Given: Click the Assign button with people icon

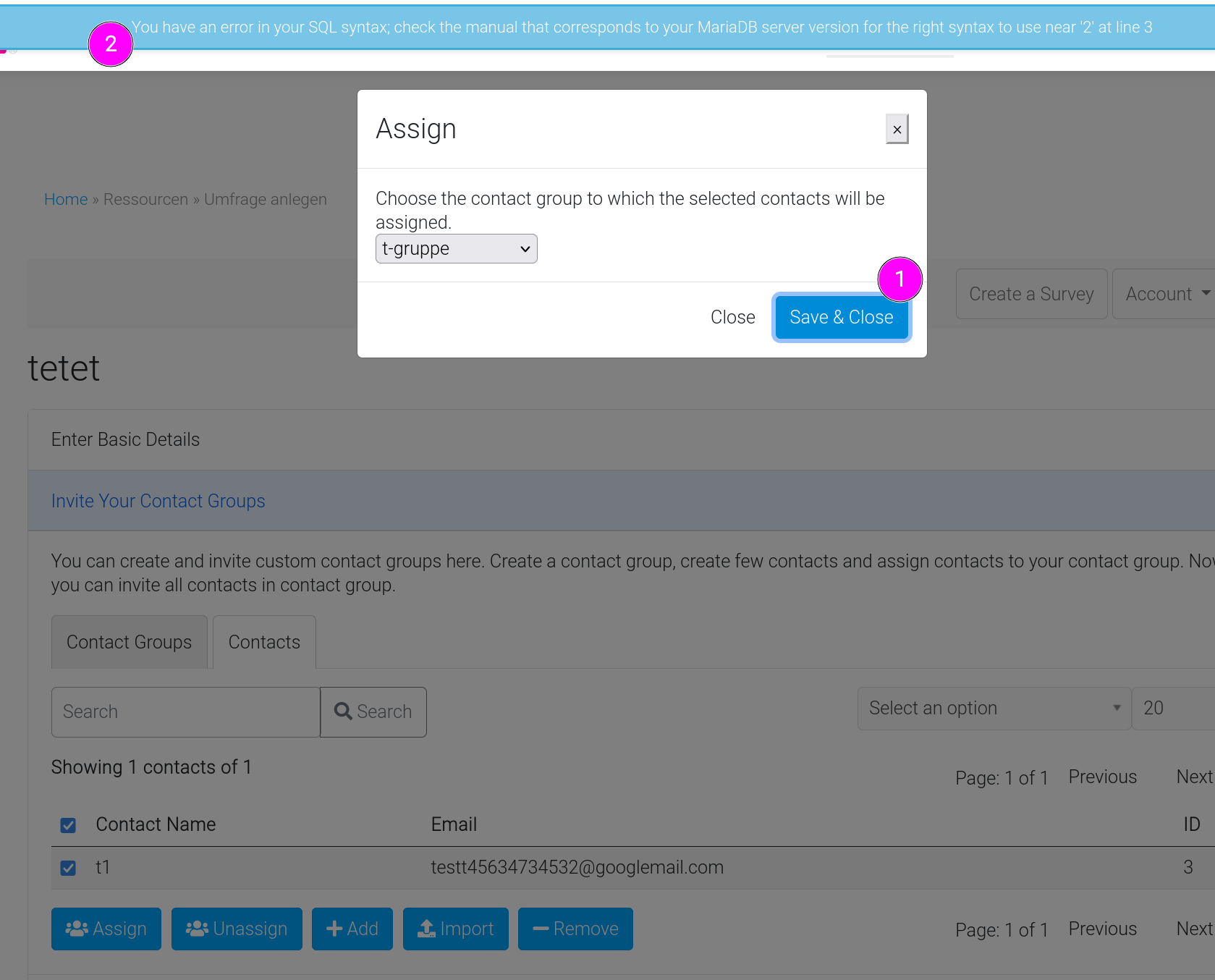Looking at the screenshot, I should click(106, 929).
